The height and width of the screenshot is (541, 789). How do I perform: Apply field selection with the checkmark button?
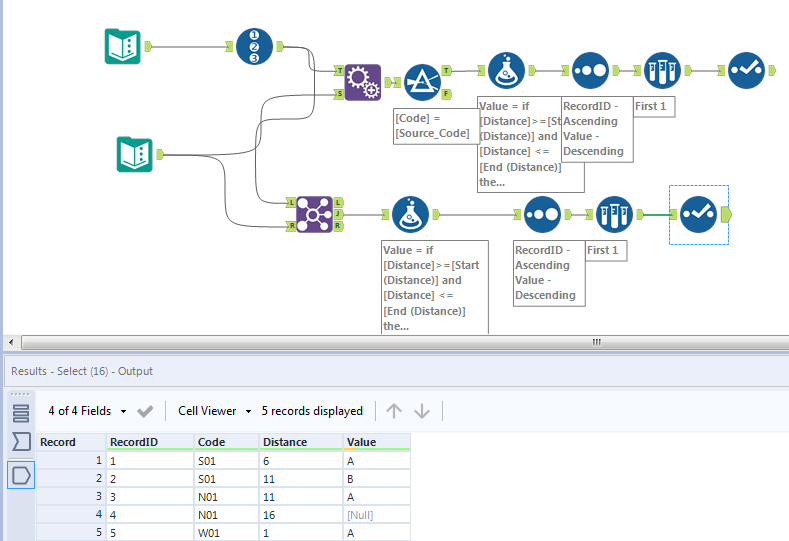tap(145, 411)
